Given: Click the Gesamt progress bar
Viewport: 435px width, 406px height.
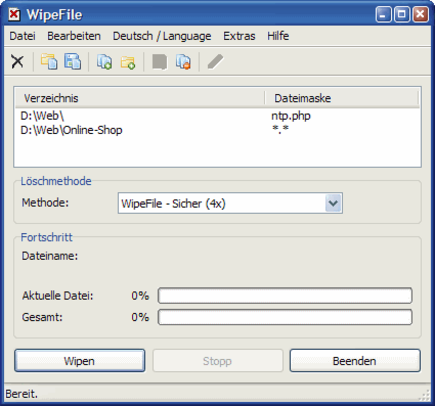Looking at the screenshot, I should [285, 317].
